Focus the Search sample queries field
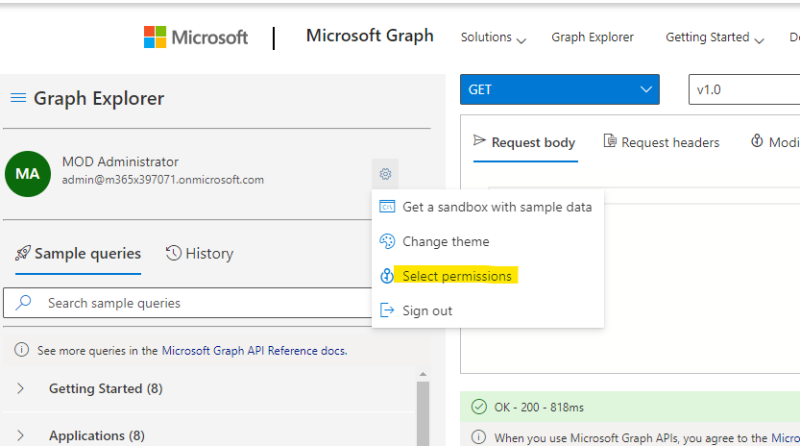This screenshot has width=800, height=446. pos(188,303)
